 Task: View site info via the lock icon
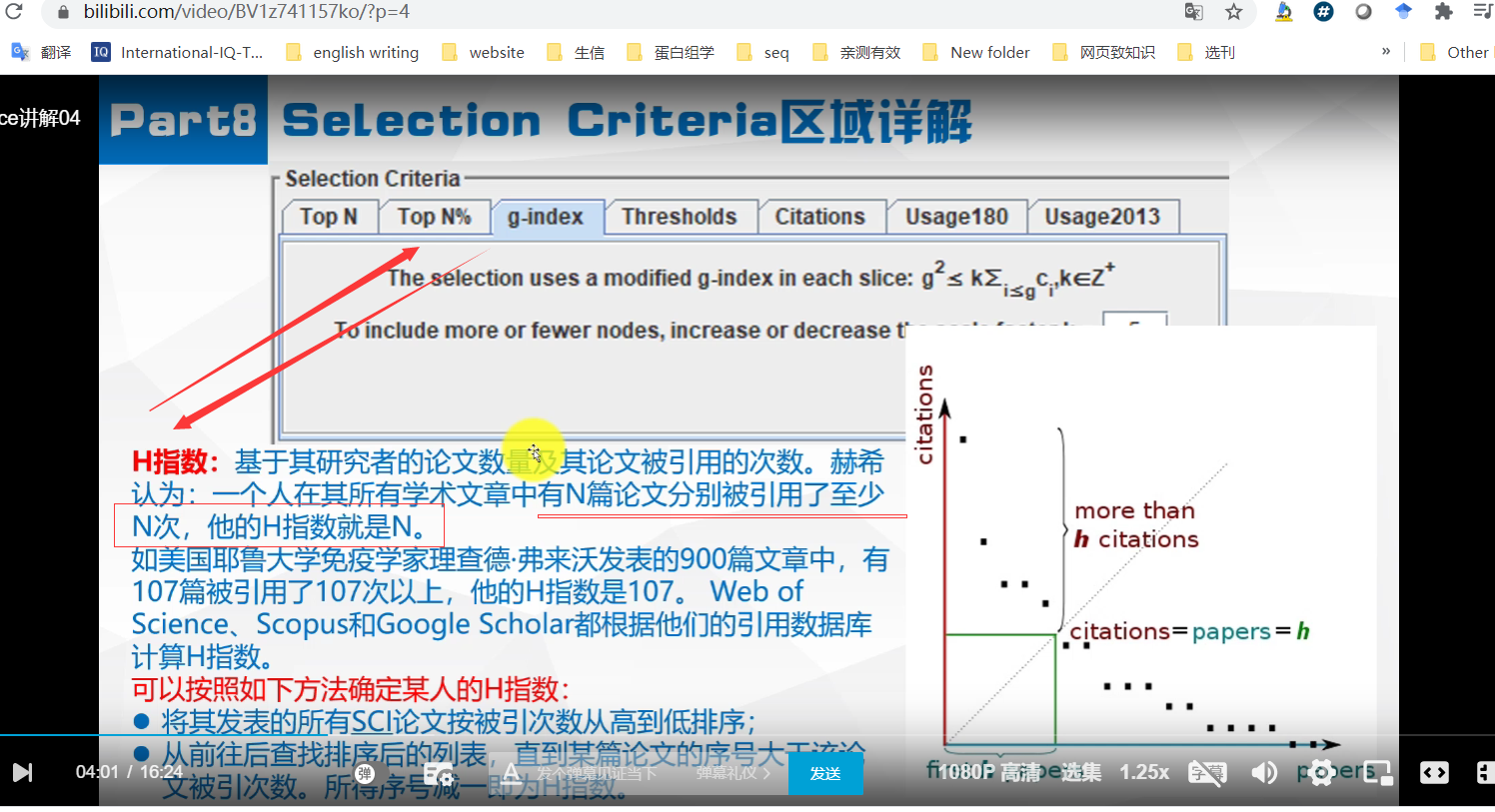click(x=63, y=12)
